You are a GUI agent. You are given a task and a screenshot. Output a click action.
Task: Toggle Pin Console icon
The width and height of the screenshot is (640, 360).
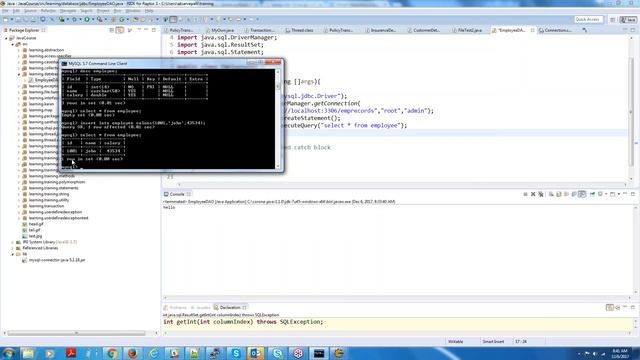pos(592,194)
